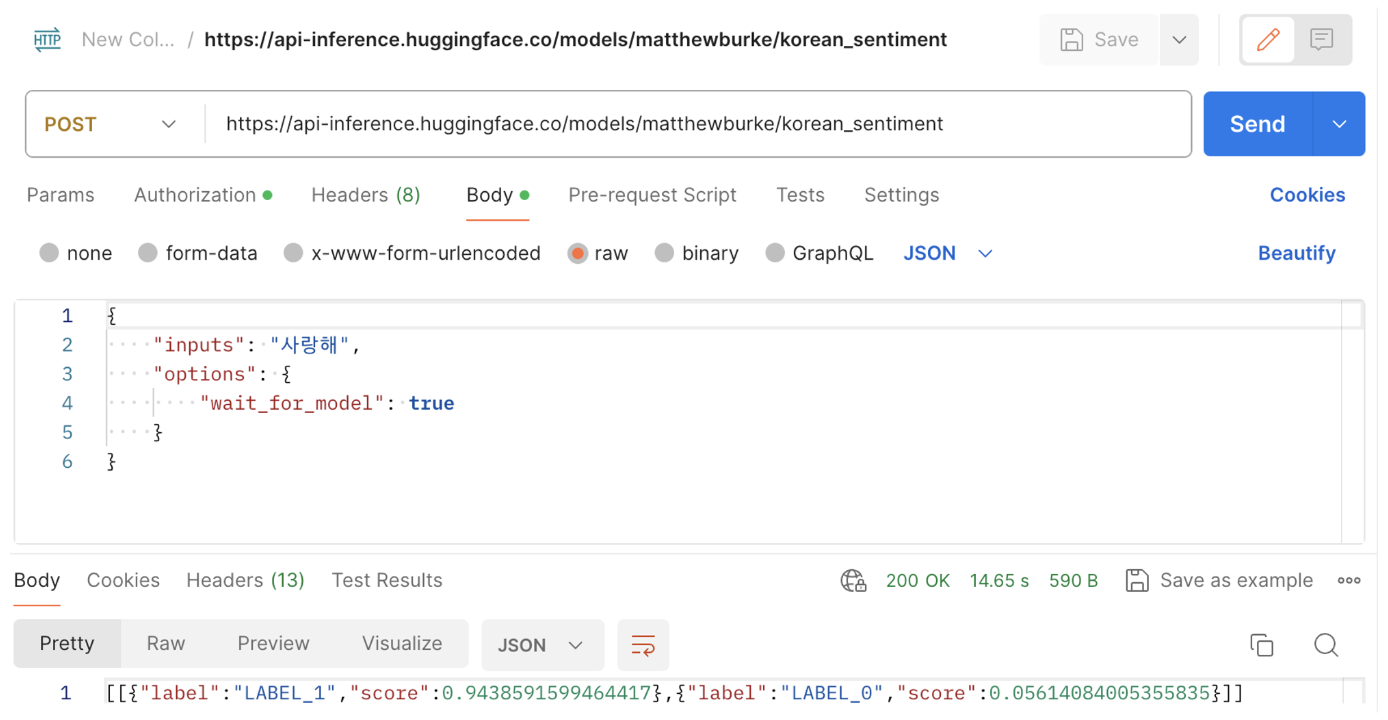Click the true value in editor
This screenshot has width=1388, height=720.
coord(431,403)
